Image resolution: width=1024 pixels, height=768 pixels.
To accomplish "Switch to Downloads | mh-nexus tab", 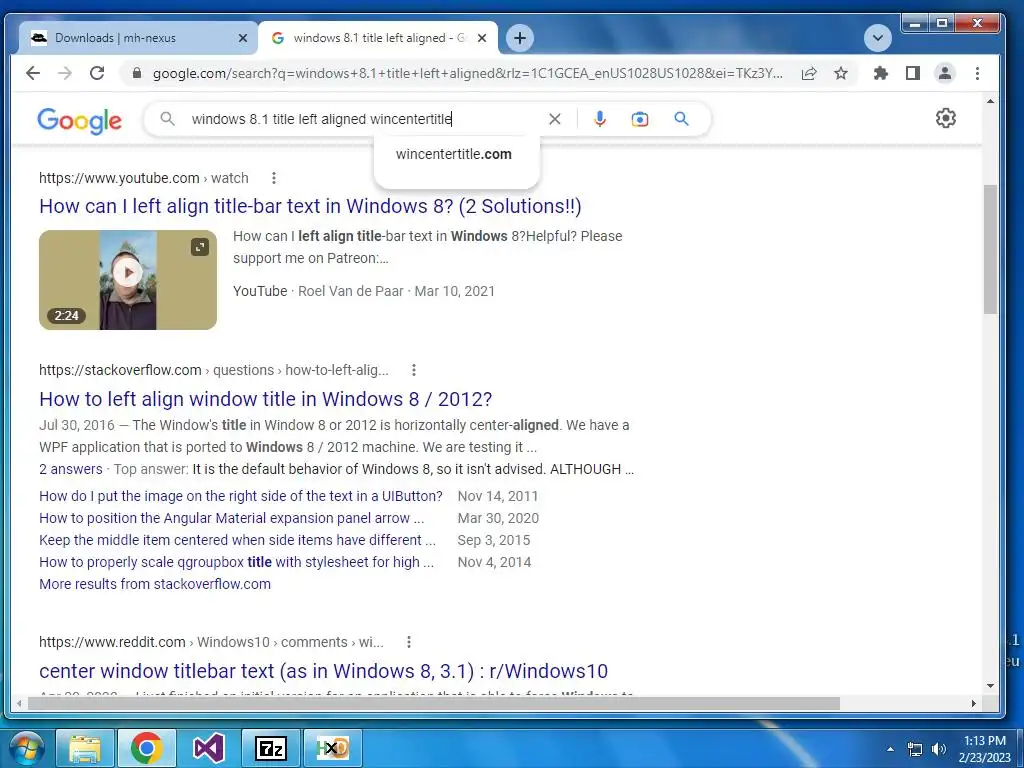I will [x=137, y=38].
